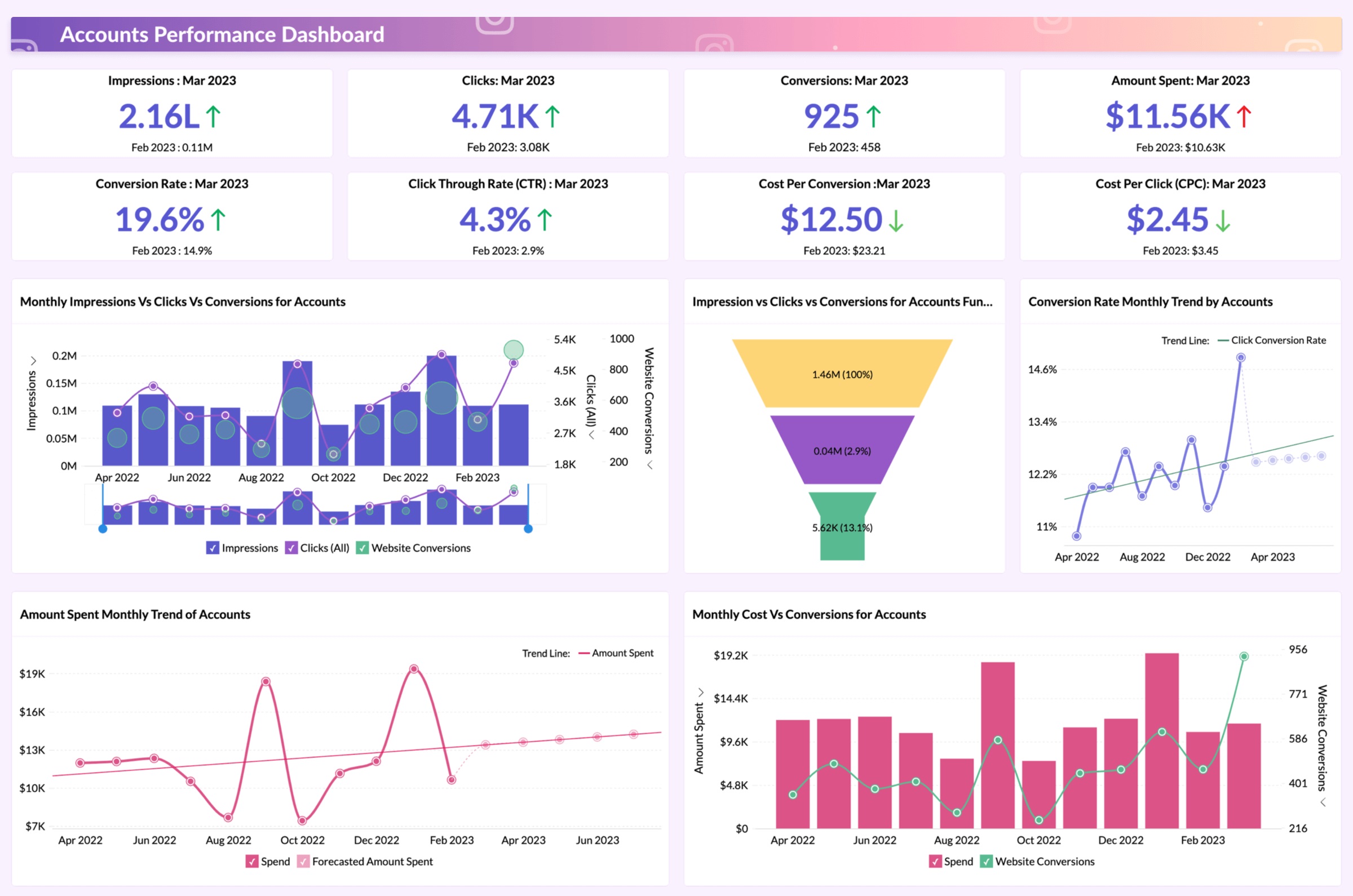
Task: Click the red up arrow beside $11.56K
Action: click(x=1244, y=117)
